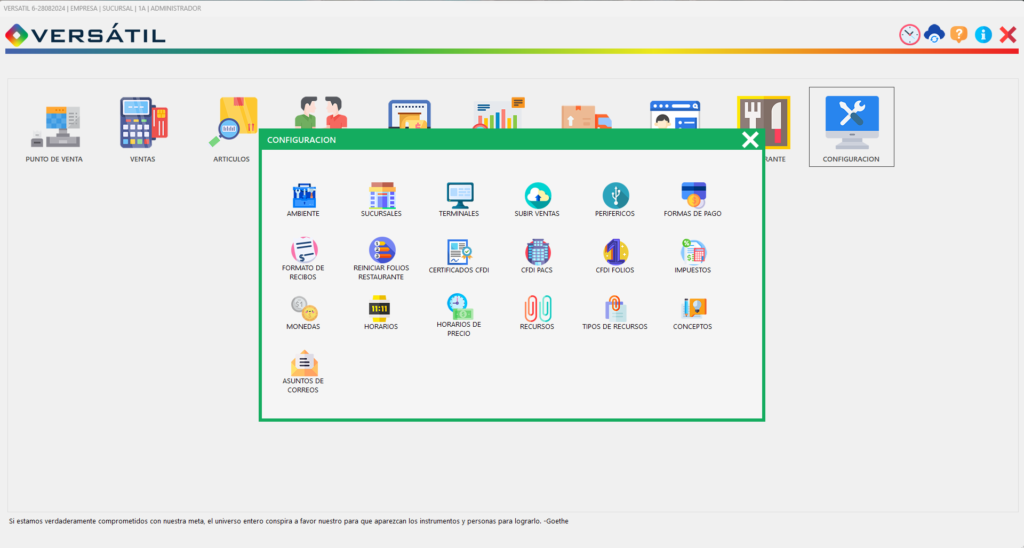Screen dimensions: 1024x548
Task: Click the Goethe quote in status bar
Action: point(289,521)
